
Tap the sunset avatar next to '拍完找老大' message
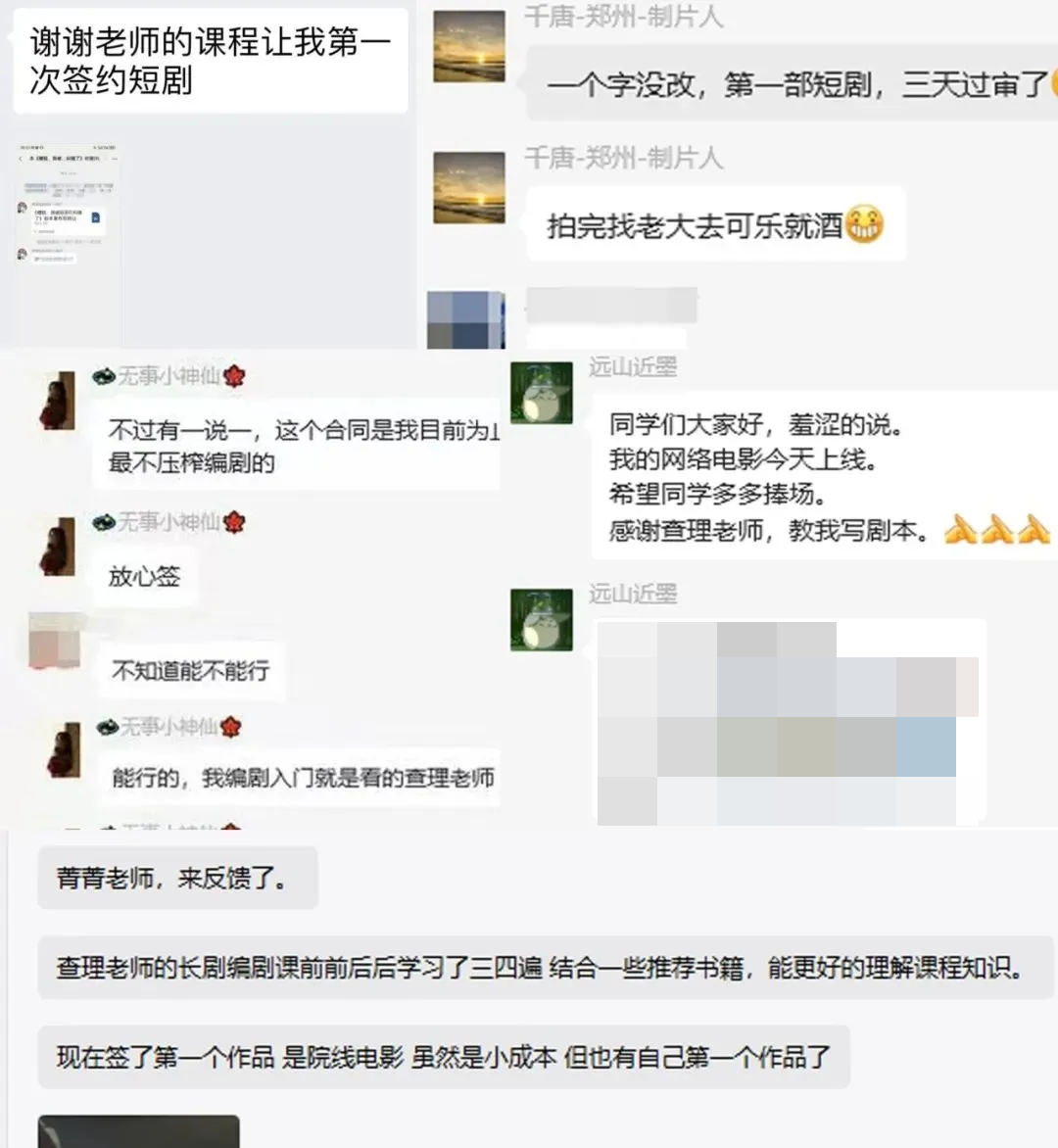(468, 187)
